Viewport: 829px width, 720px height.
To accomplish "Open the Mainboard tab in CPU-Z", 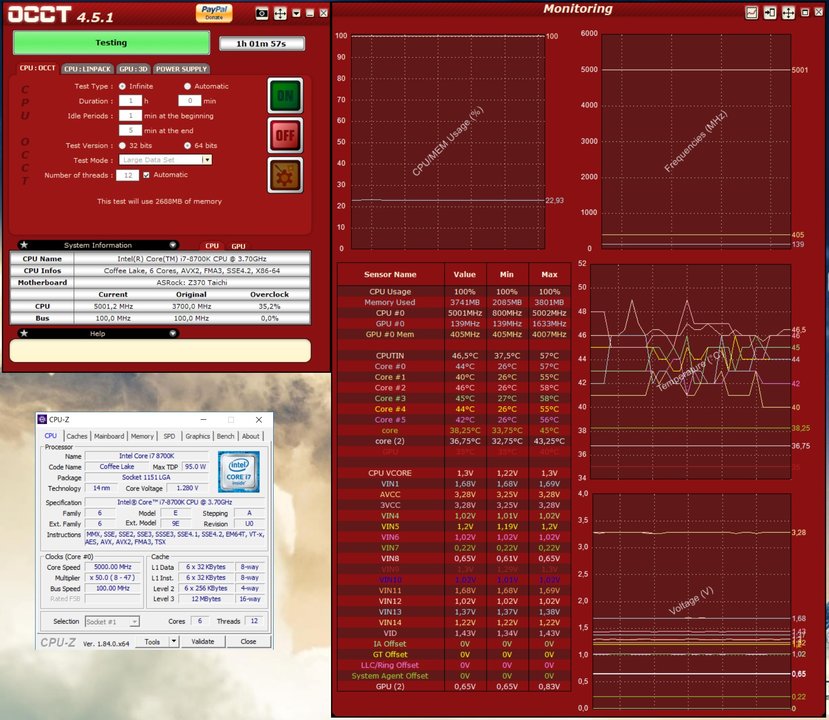I will tap(109, 436).
